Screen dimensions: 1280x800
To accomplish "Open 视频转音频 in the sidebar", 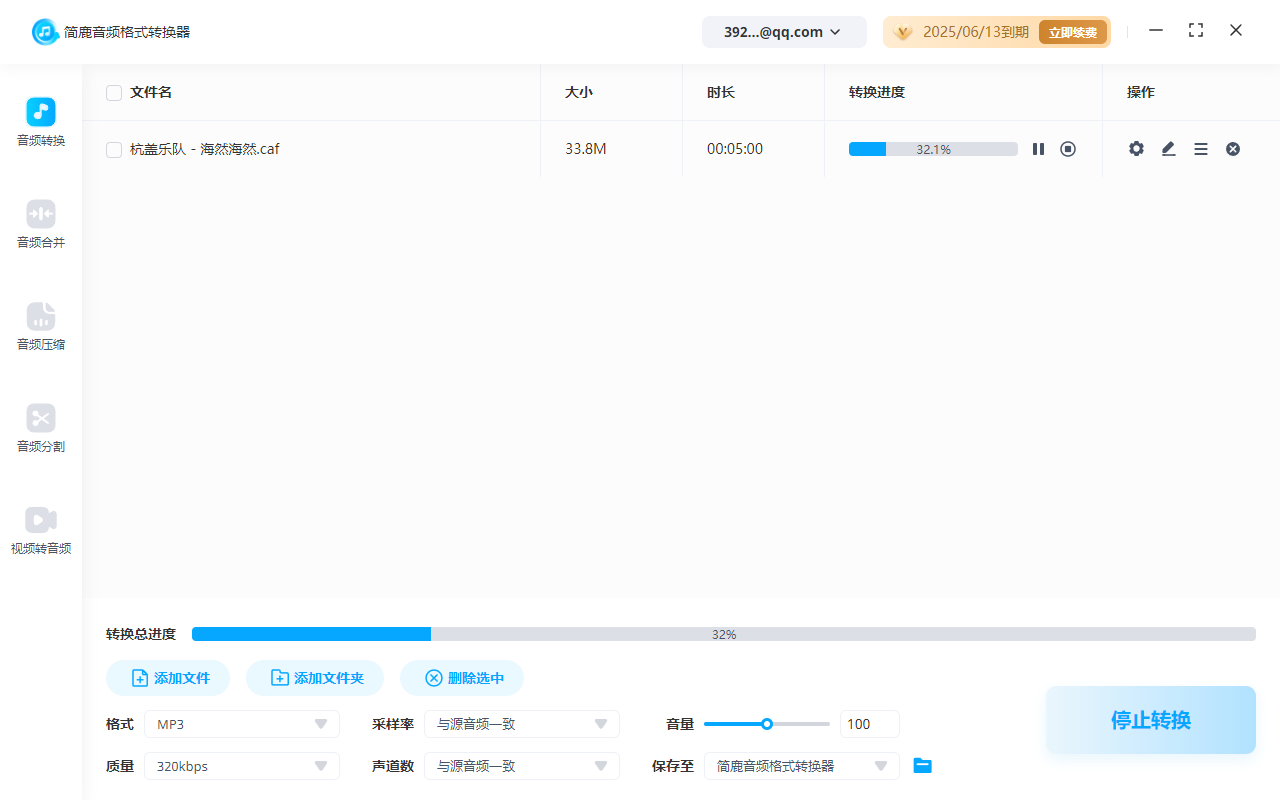I will pyautogui.click(x=41, y=530).
